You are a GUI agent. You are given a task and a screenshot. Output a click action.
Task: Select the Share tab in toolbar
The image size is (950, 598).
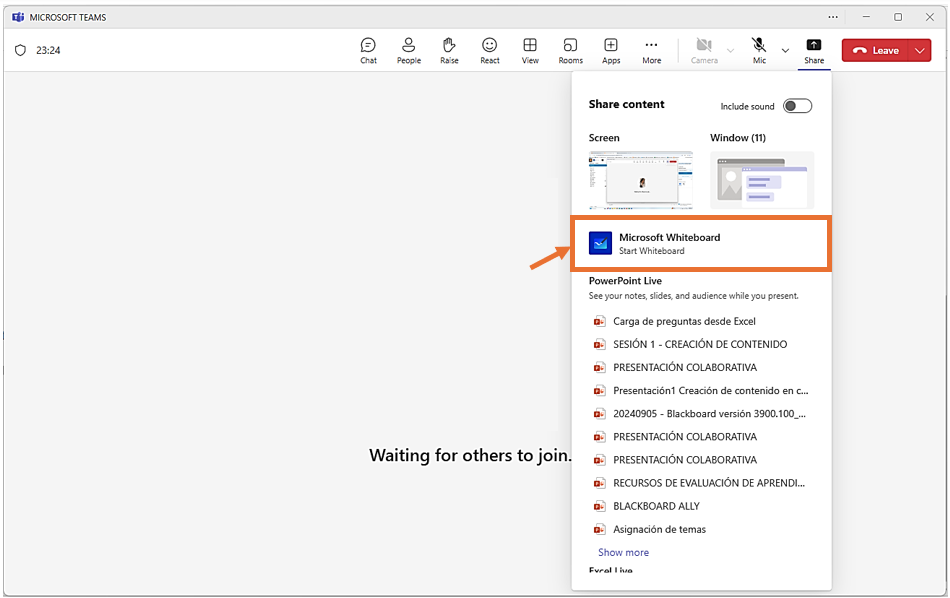point(814,50)
